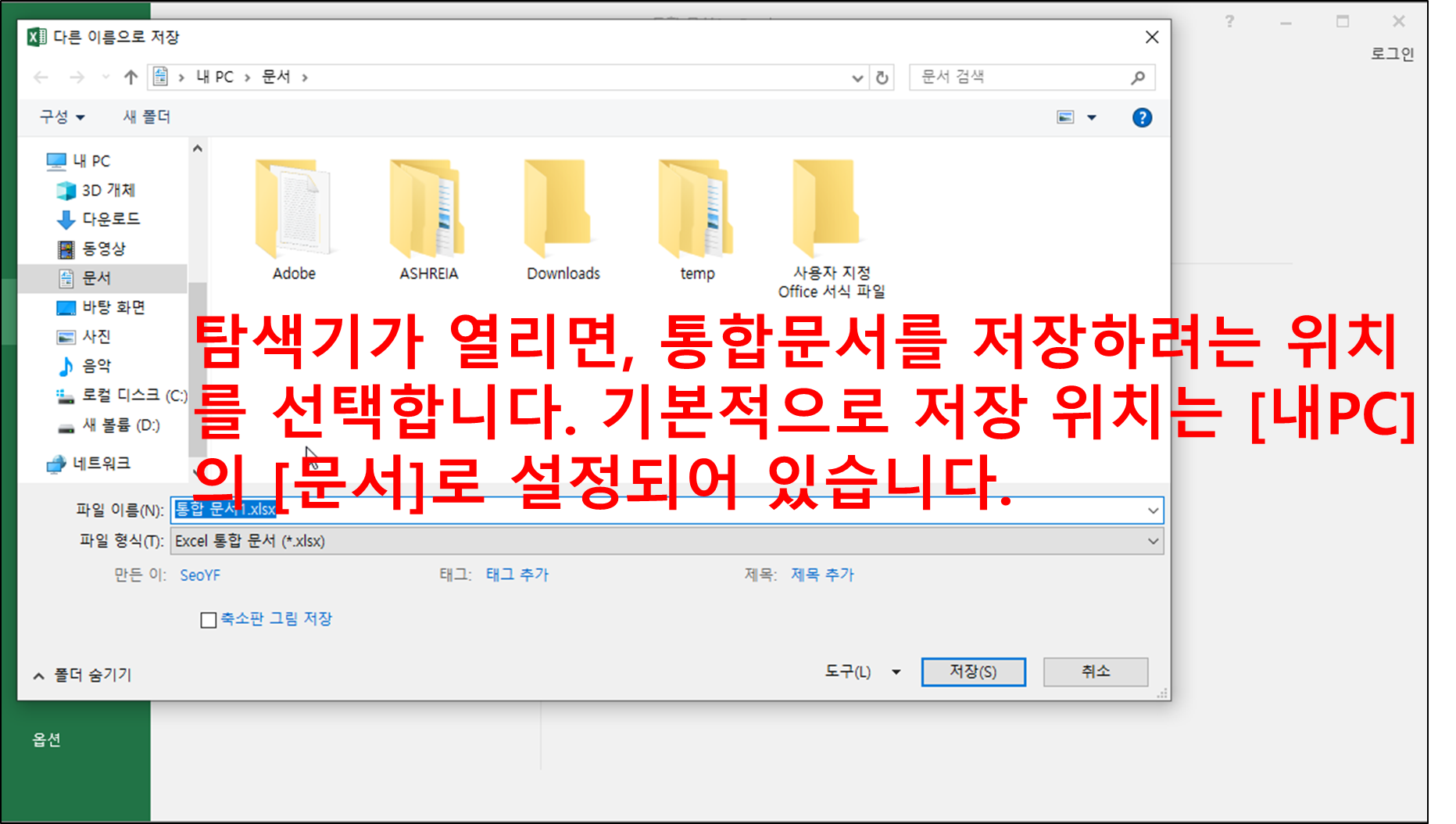The height and width of the screenshot is (824, 1456).
Task: Click the search magnifier icon
Action: click(1137, 77)
